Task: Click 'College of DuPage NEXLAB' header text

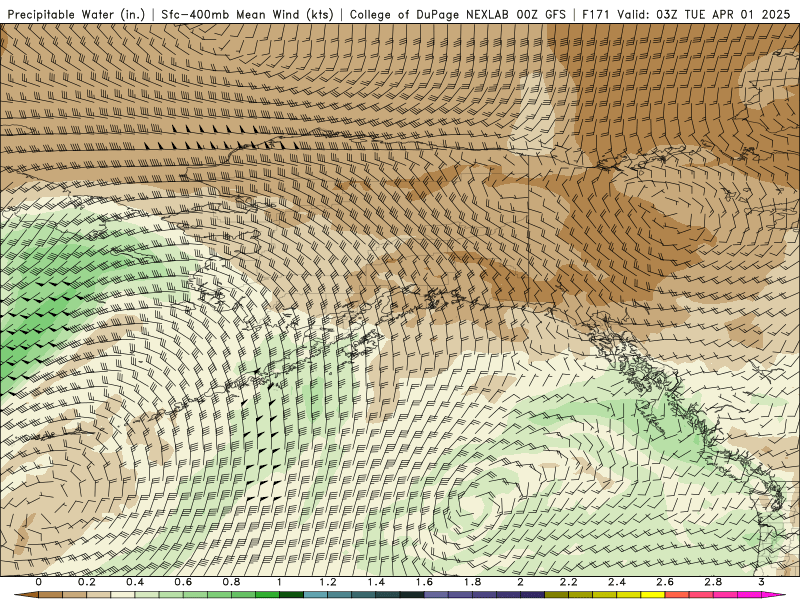Action: pos(429,14)
